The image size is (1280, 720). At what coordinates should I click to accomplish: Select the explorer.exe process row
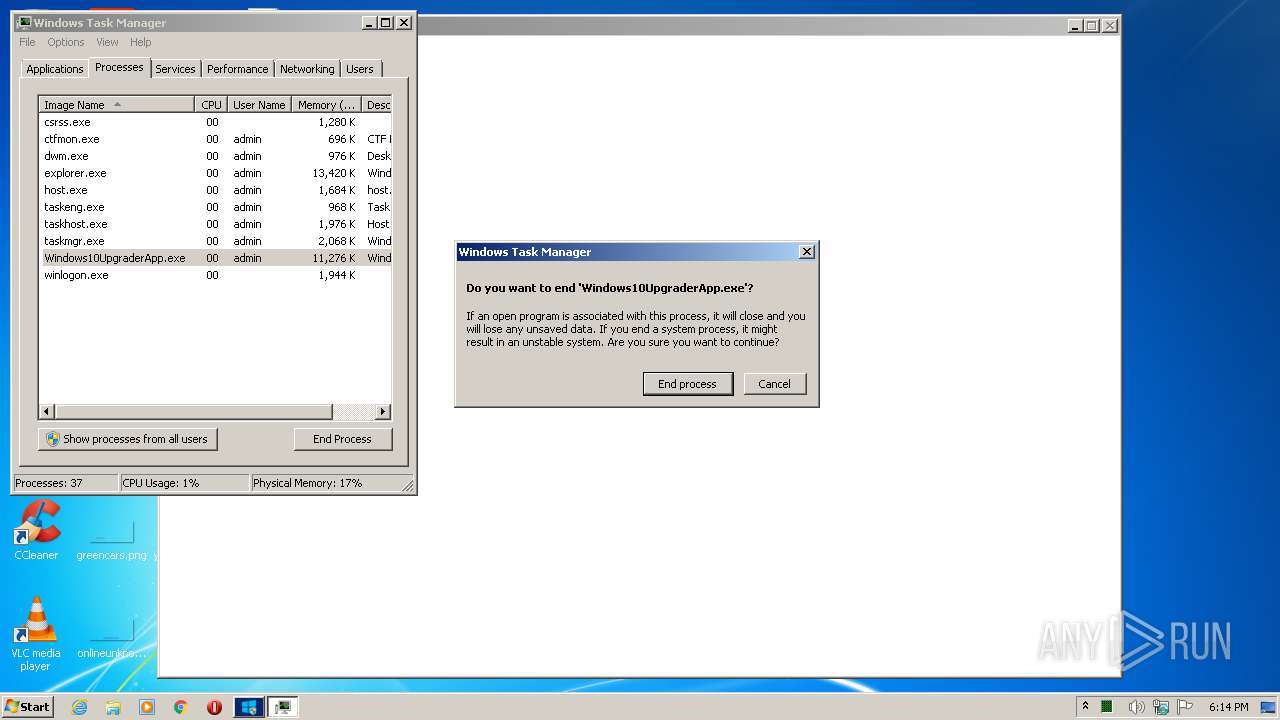coord(215,173)
